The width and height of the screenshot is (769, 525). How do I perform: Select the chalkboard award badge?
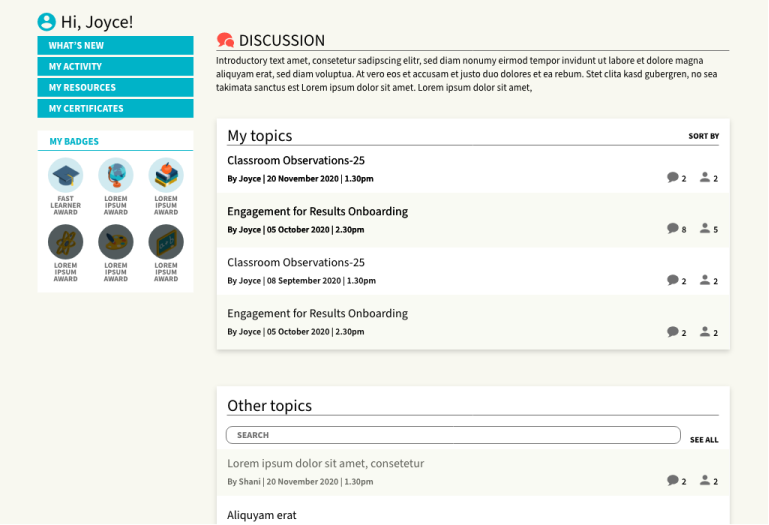pos(166,242)
